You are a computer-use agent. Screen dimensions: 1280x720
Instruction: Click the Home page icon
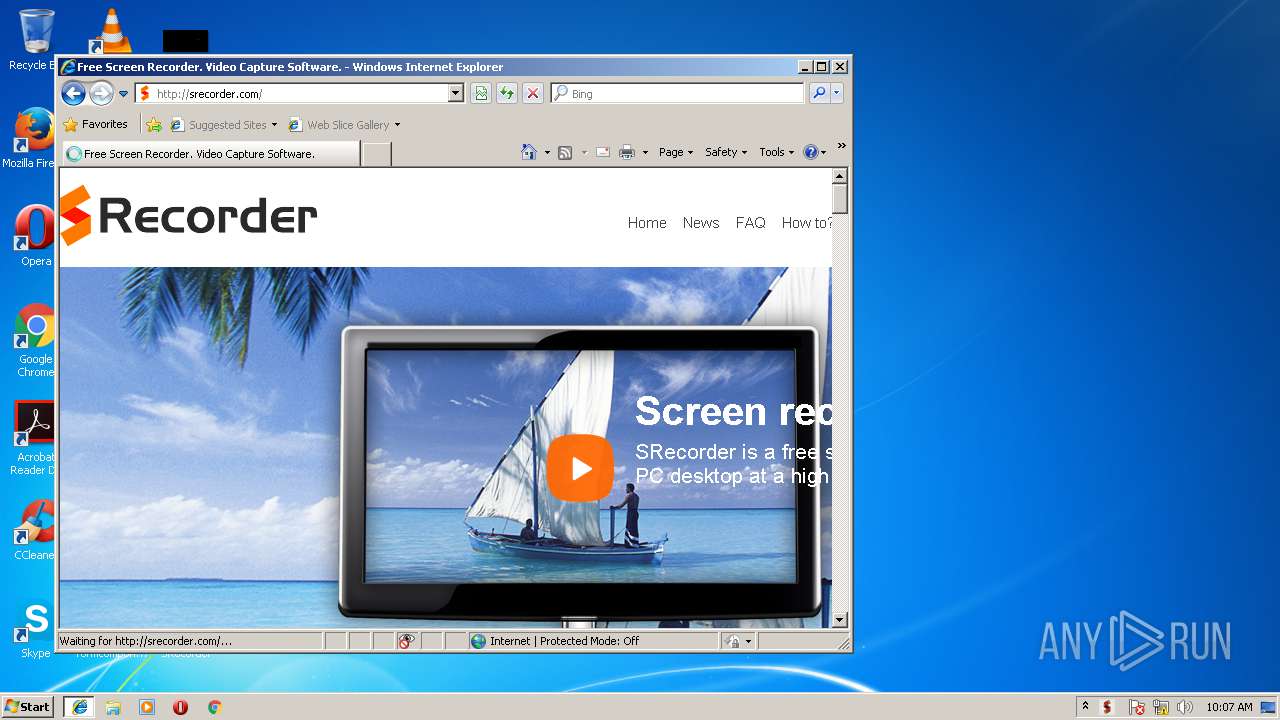pyautogui.click(x=529, y=152)
